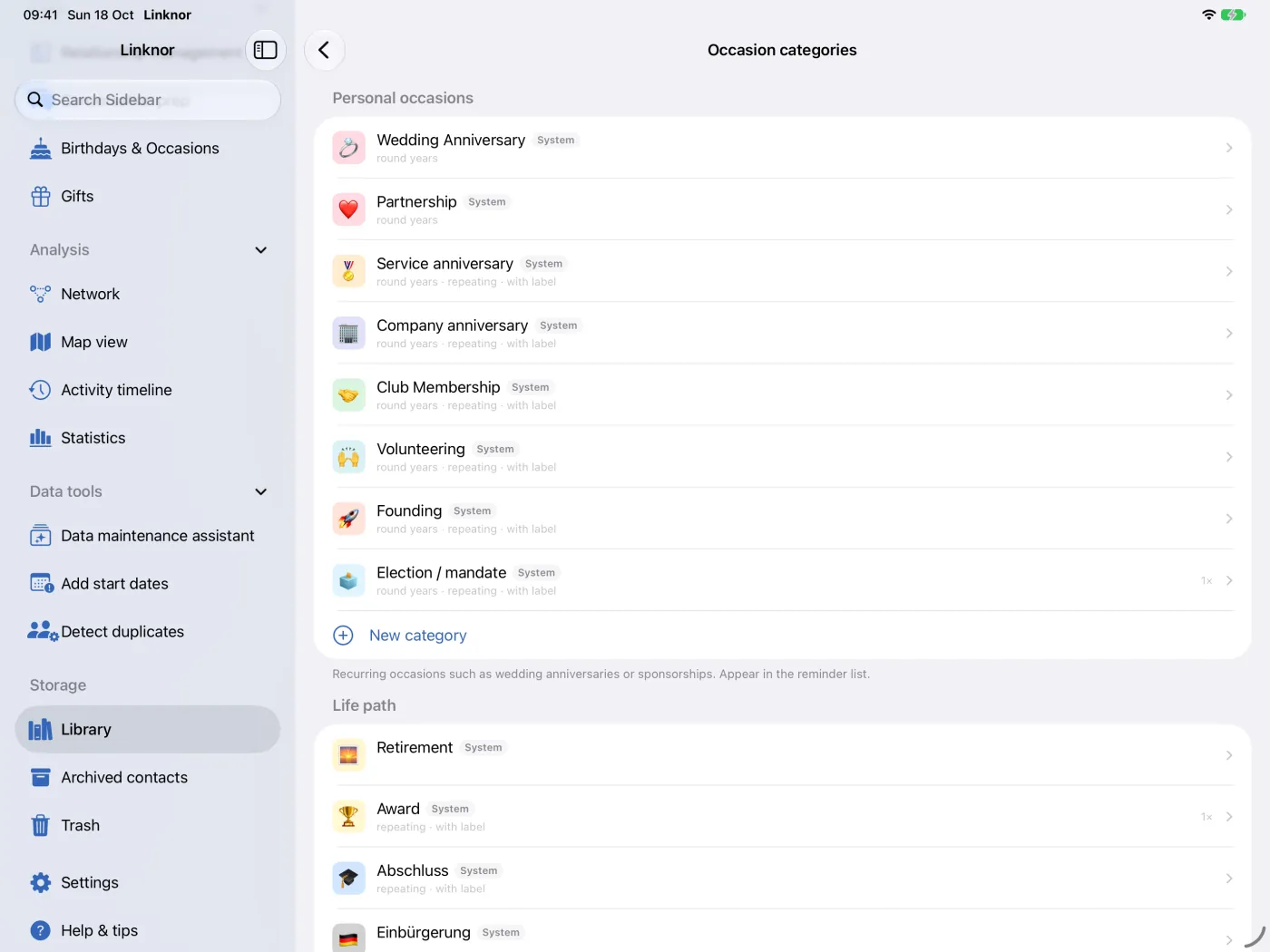1270x952 pixels.
Task: Go back with the chevron arrow button
Action: tap(324, 50)
